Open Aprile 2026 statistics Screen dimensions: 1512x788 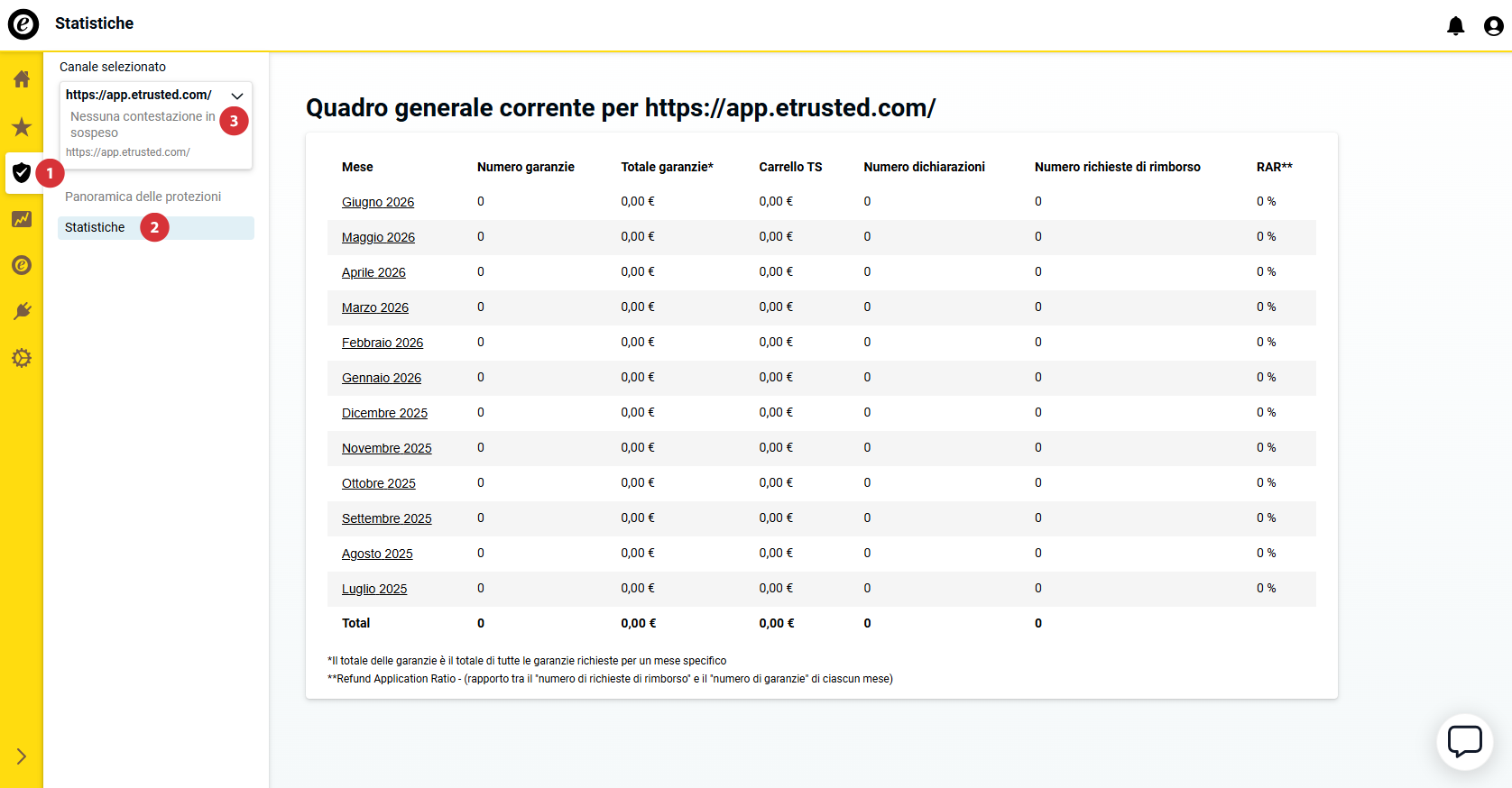click(373, 272)
